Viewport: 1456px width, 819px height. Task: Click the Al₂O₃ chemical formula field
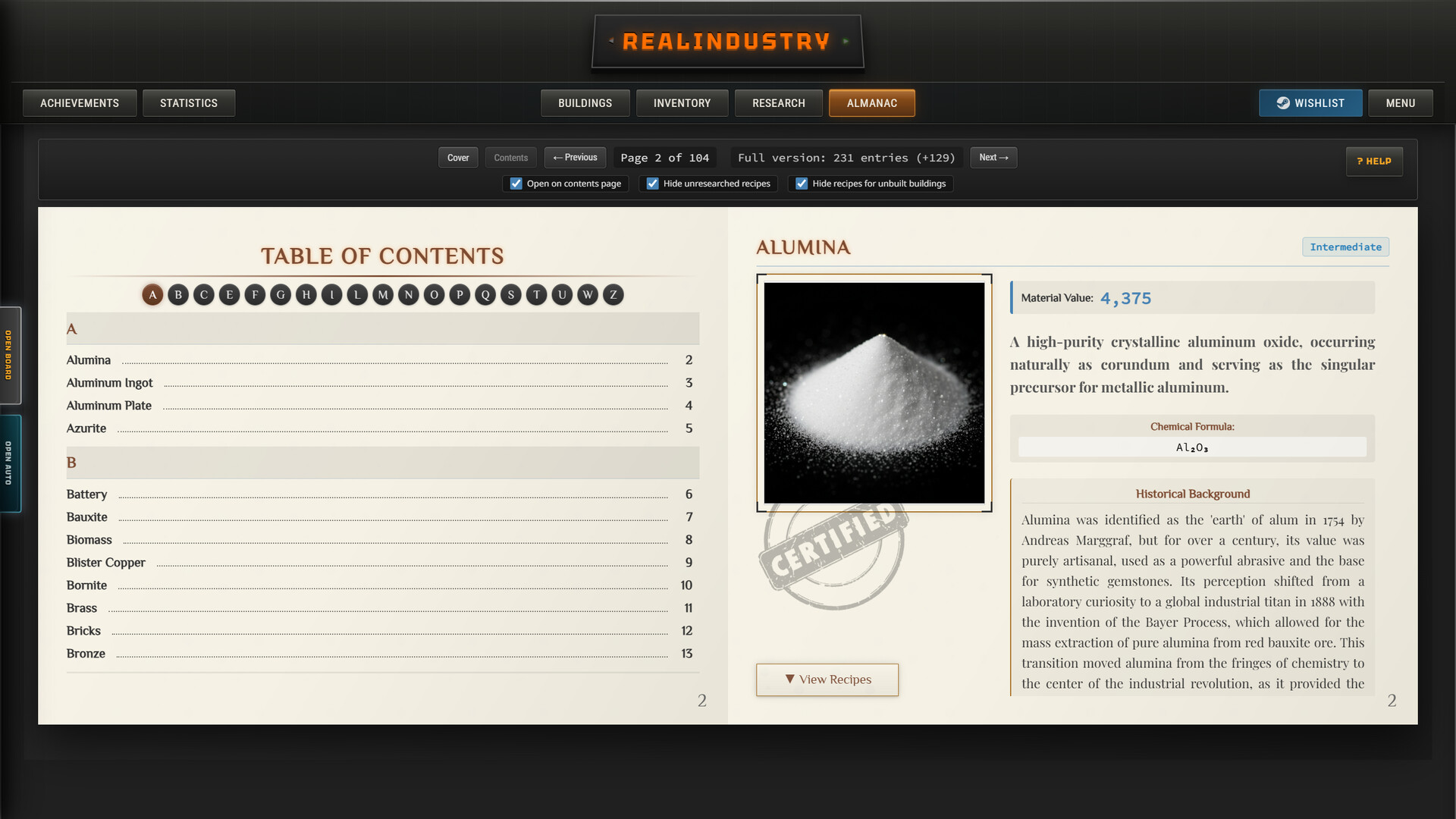(x=1192, y=447)
